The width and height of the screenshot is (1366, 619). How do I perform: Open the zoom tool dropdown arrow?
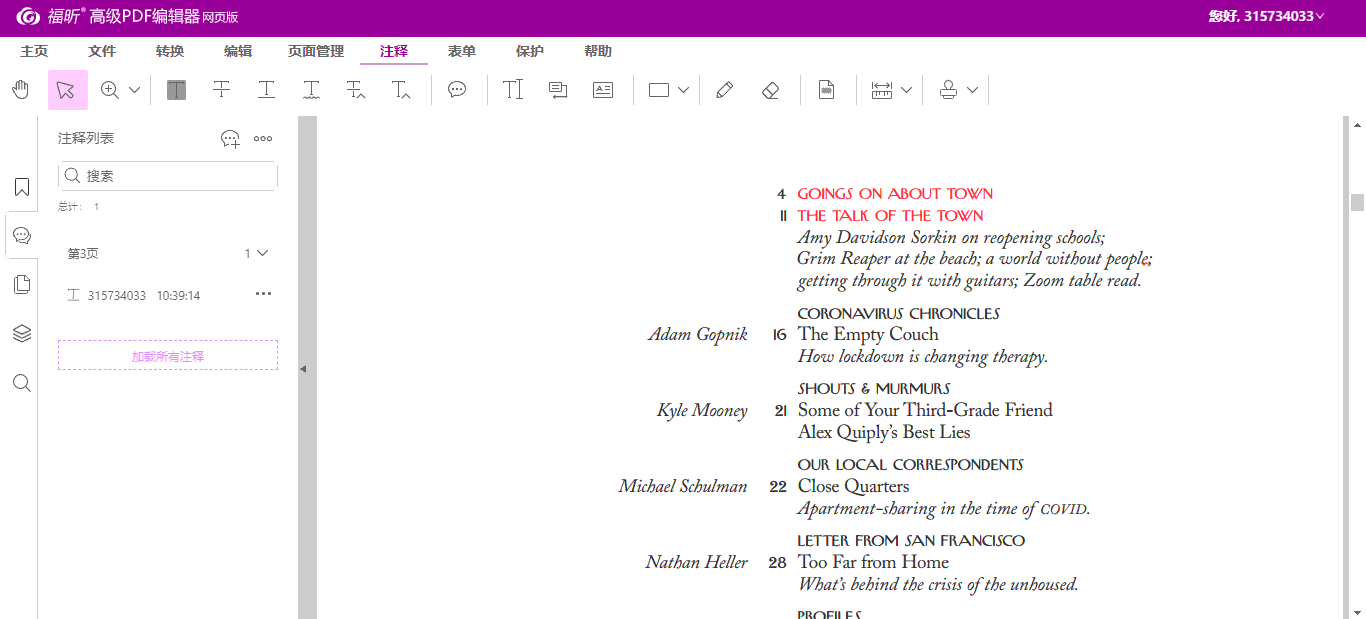[135, 90]
